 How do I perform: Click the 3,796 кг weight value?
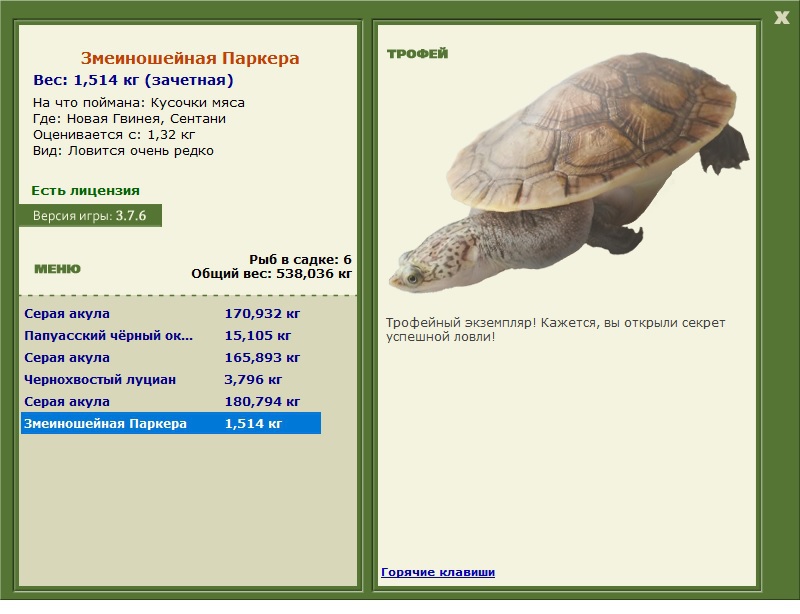click(x=253, y=379)
